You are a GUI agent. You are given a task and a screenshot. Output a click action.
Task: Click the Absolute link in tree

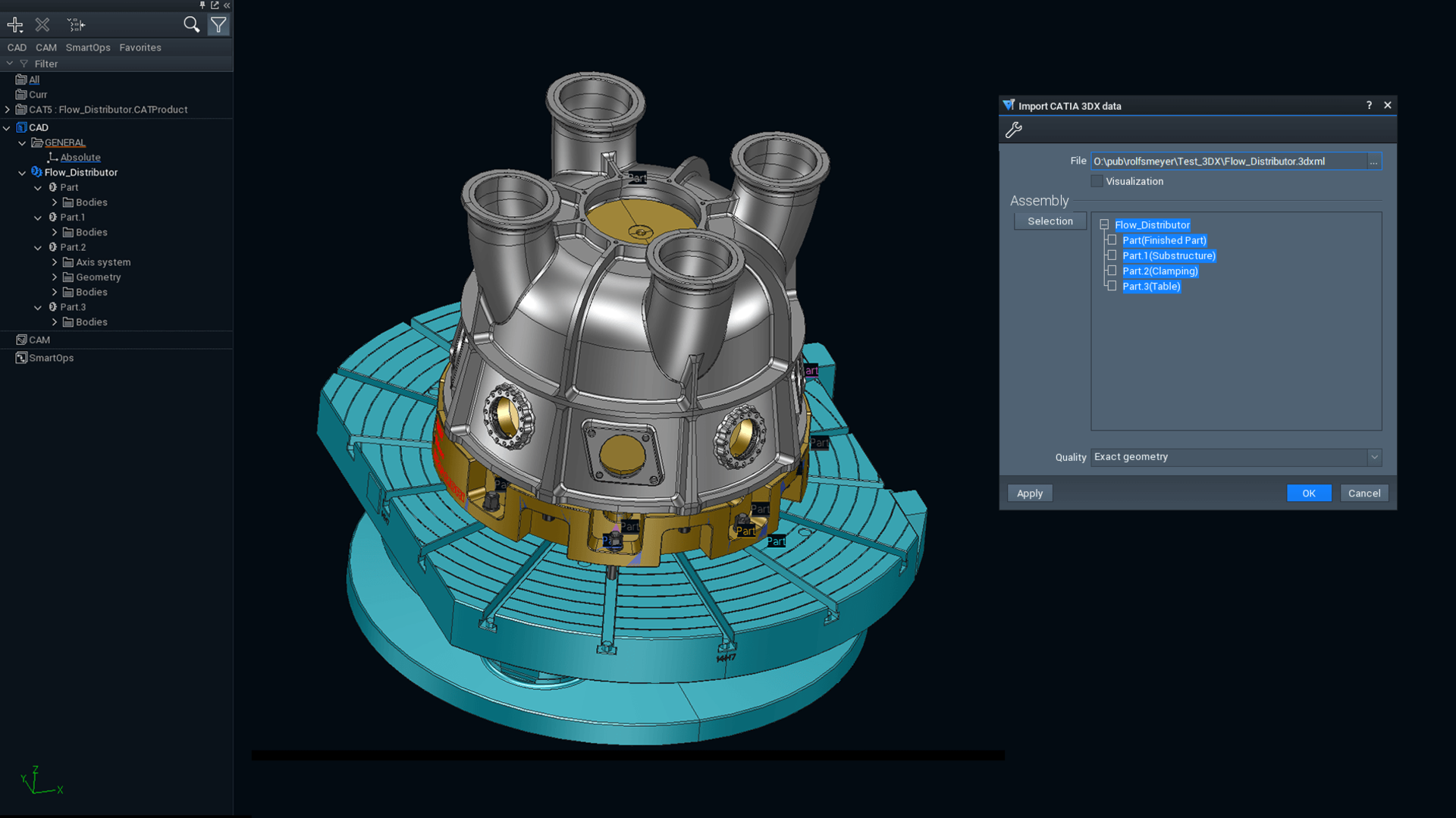(80, 158)
